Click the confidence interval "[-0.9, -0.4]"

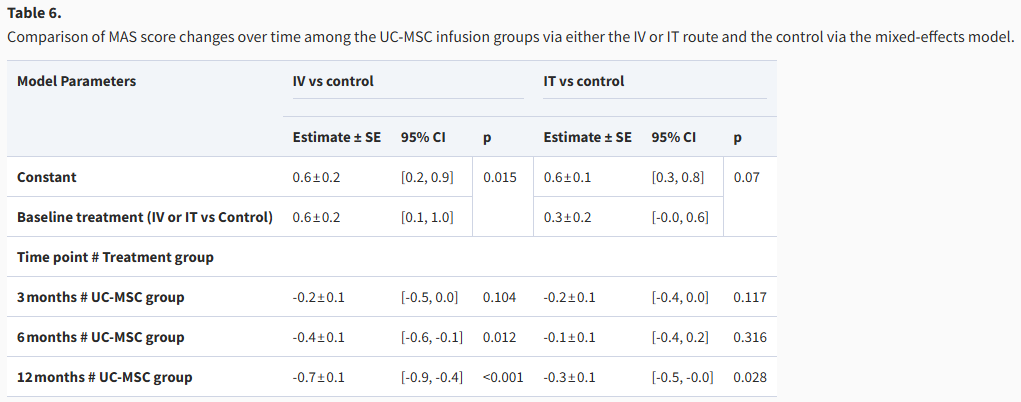[x=431, y=377]
